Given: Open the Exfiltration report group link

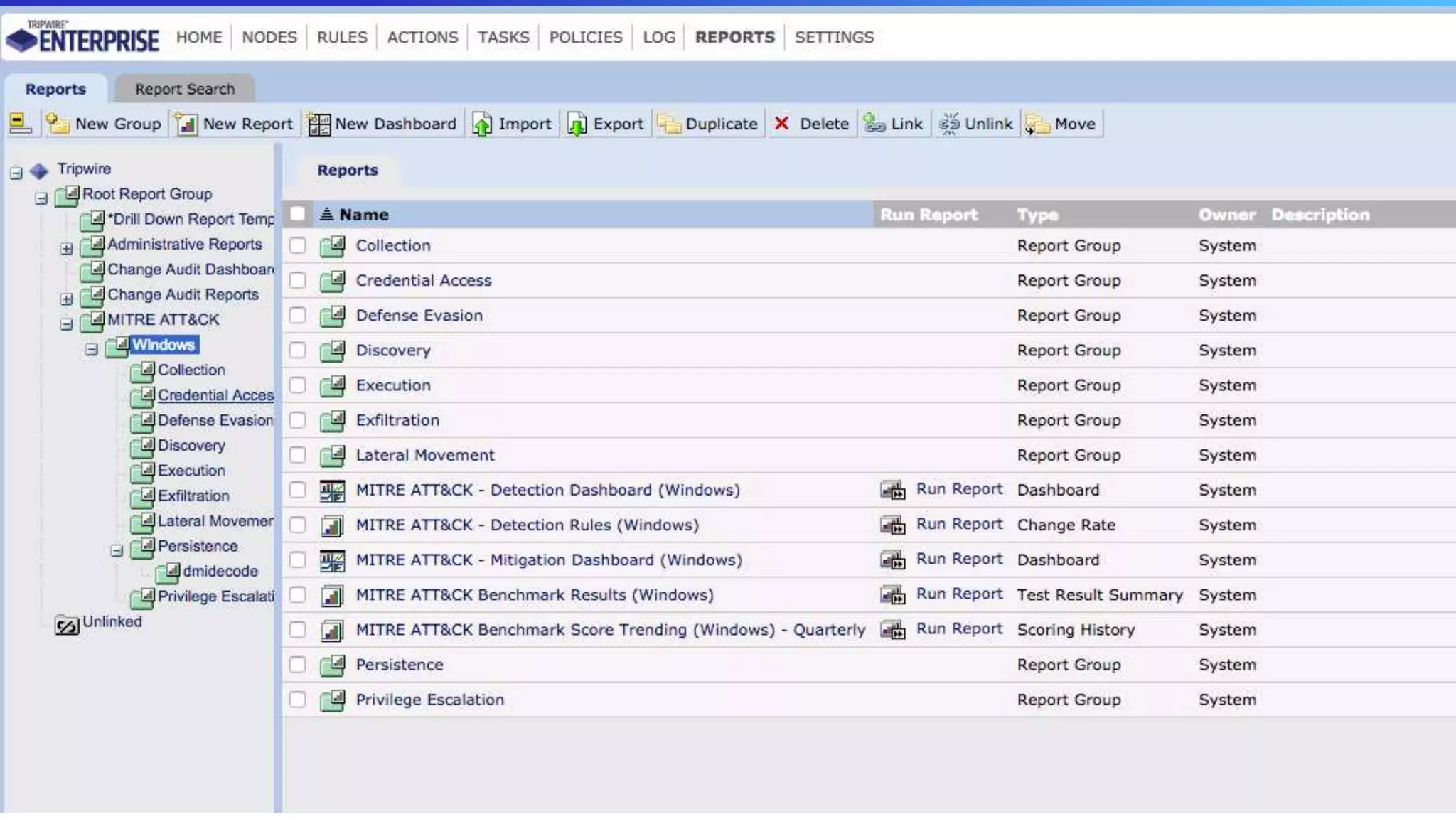Looking at the screenshot, I should pos(397,420).
